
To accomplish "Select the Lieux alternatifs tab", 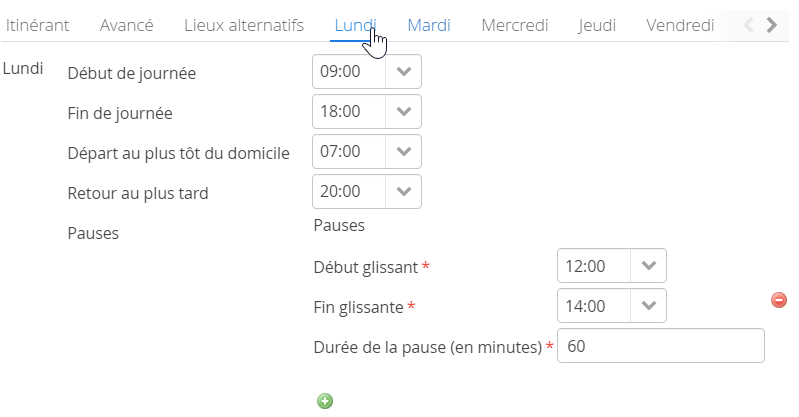I will (x=244, y=25).
